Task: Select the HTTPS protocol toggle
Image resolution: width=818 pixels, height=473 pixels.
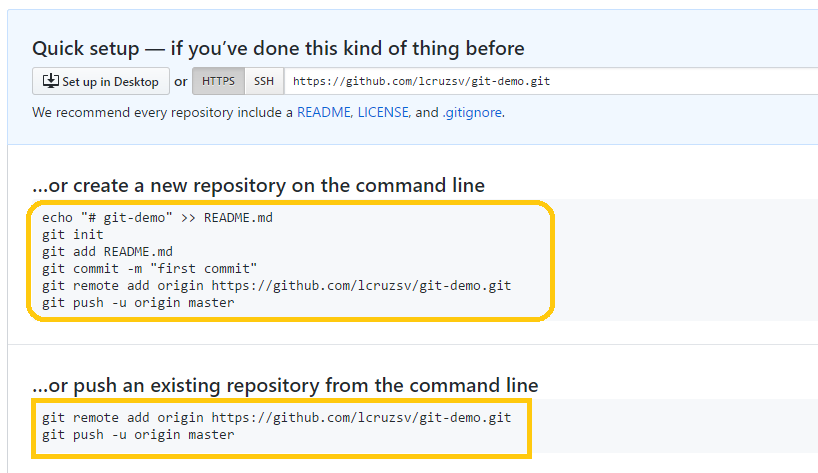Action: pos(218,81)
